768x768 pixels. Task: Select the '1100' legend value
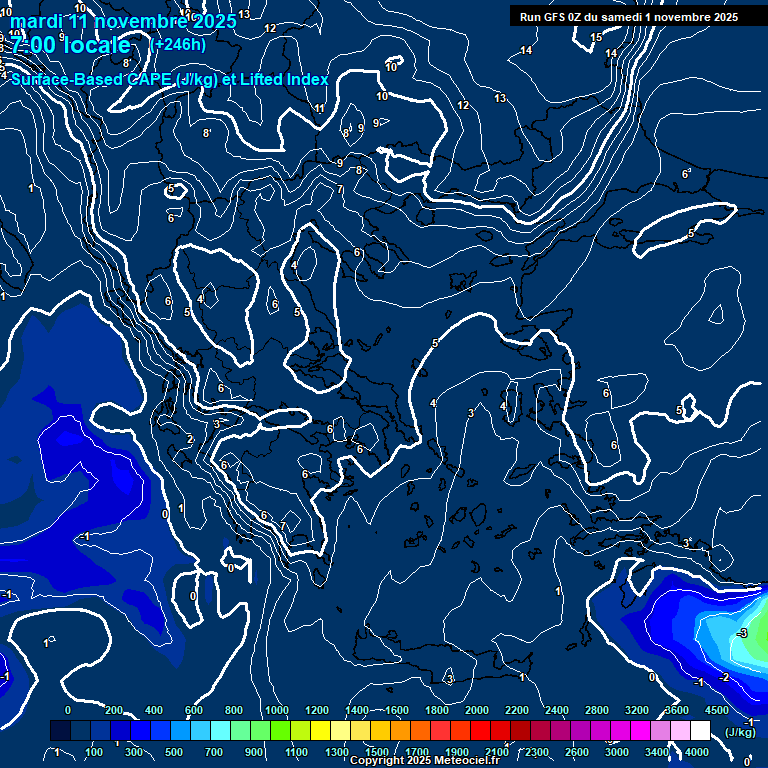click(x=296, y=752)
